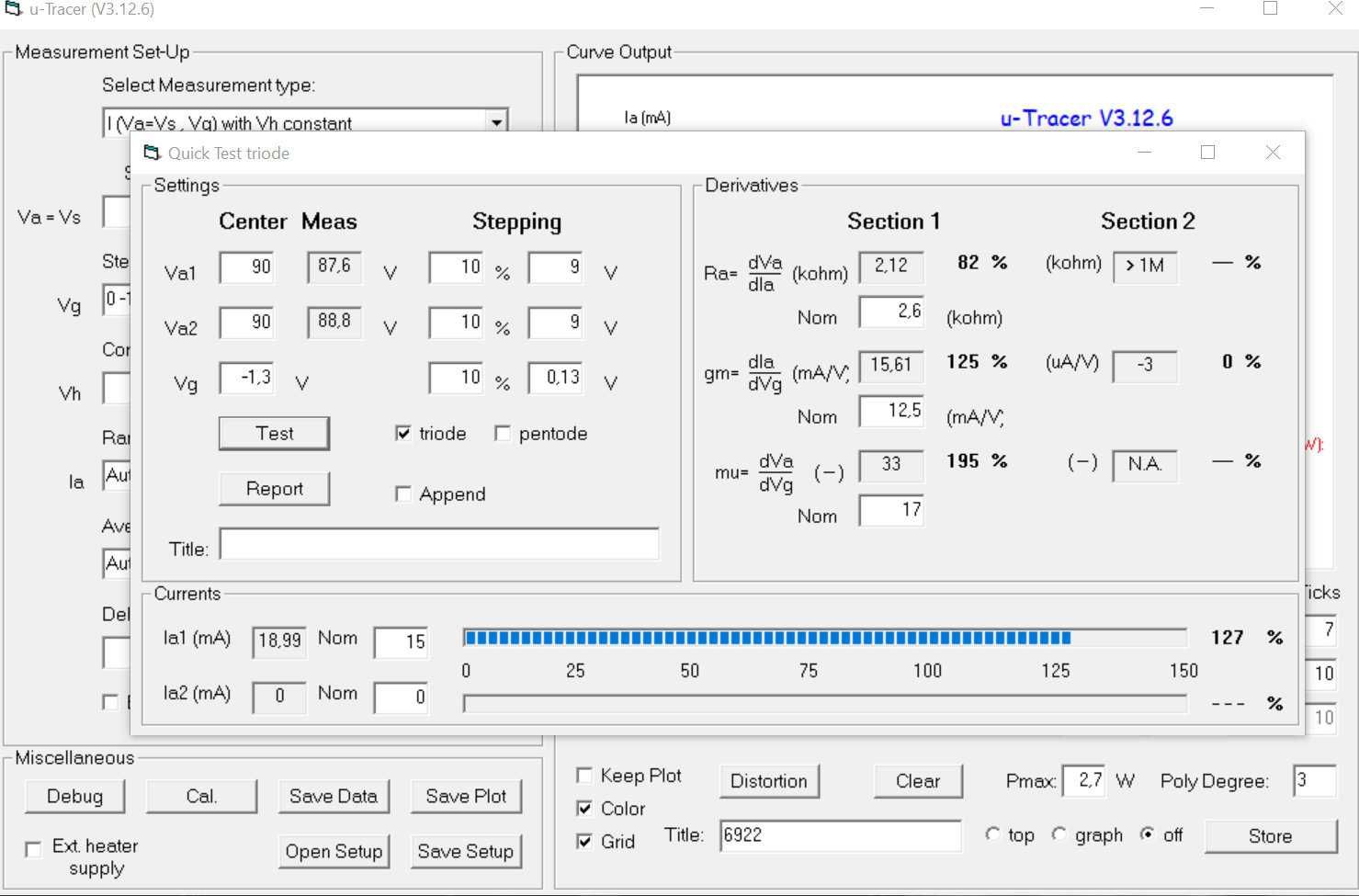The image size is (1359, 896).
Task: Maximize the Quick Test triode window
Action: pos(1208,153)
